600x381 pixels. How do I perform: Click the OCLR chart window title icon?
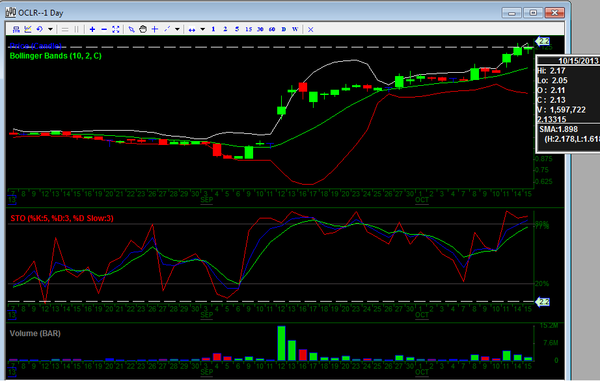[10, 13]
